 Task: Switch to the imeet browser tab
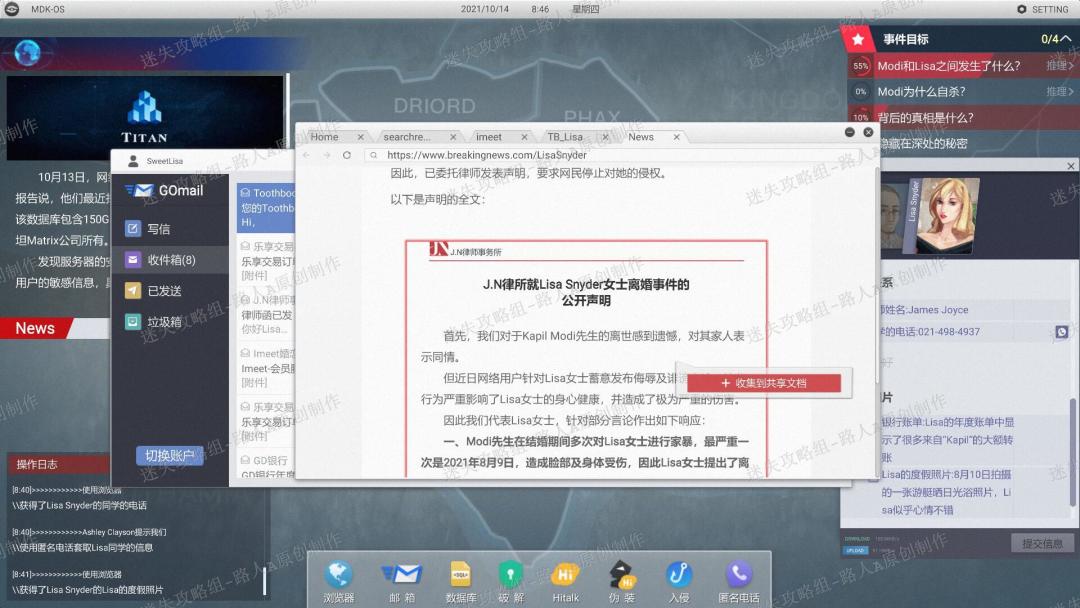coord(488,137)
